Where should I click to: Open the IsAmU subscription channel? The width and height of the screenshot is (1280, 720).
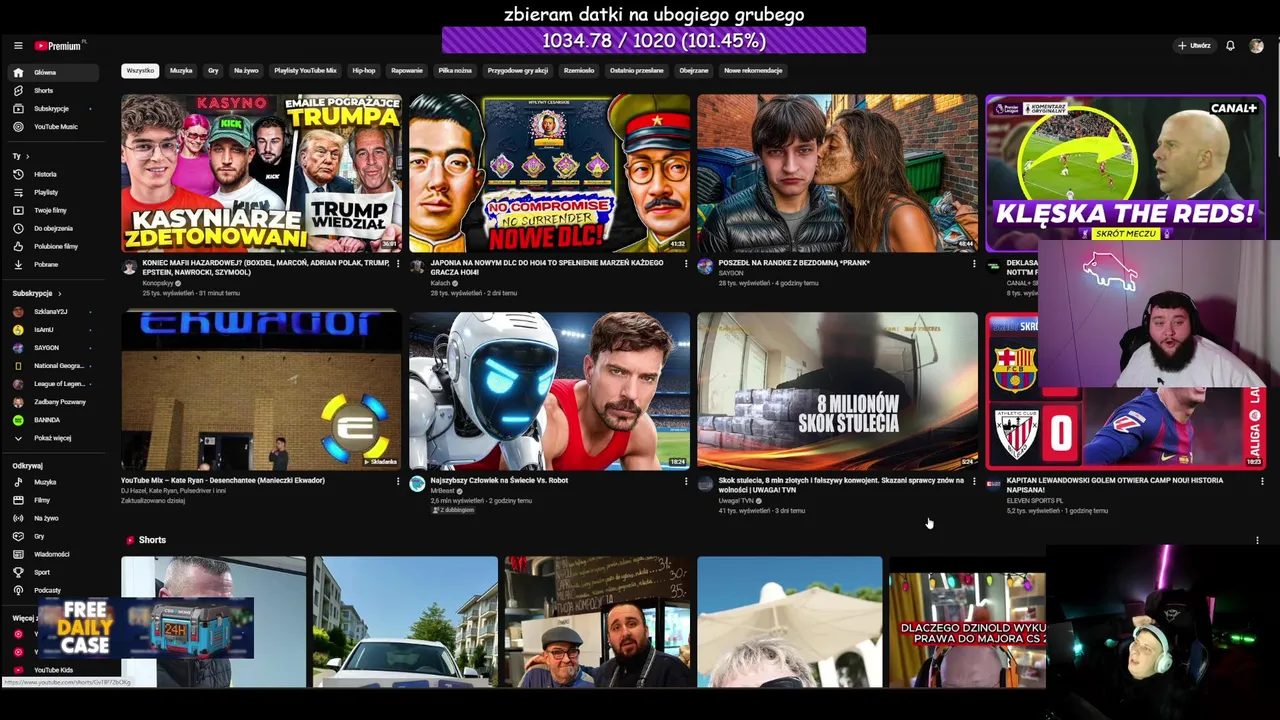(x=53, y=330)
